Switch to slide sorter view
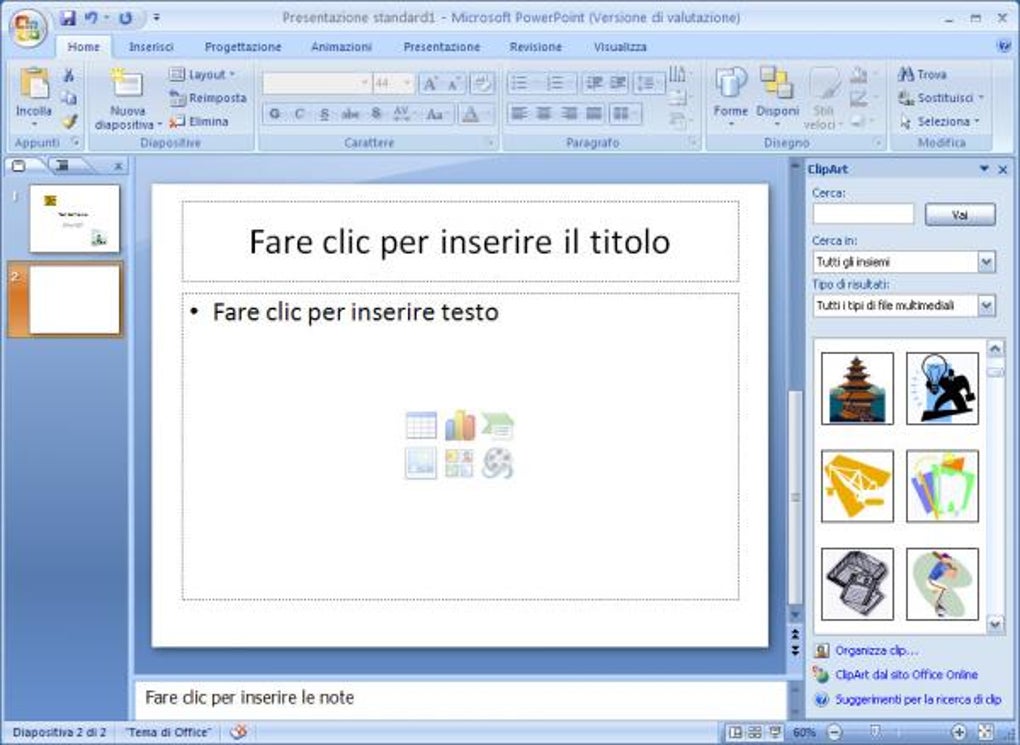This screenshot has height=745, width=1020. click(755, 733)
